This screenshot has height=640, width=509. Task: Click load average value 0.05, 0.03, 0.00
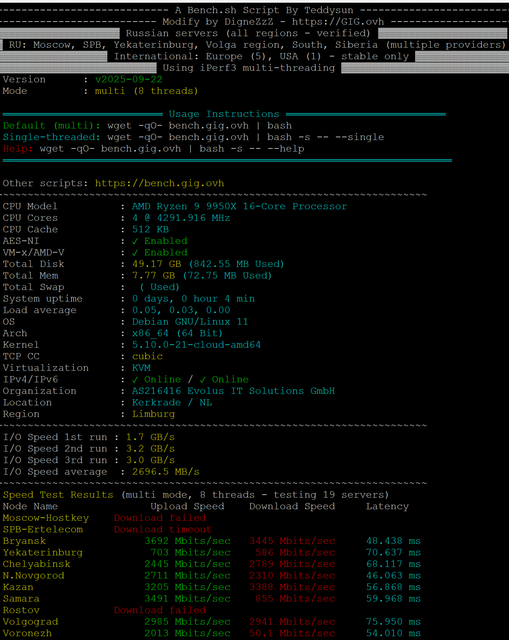181,310
